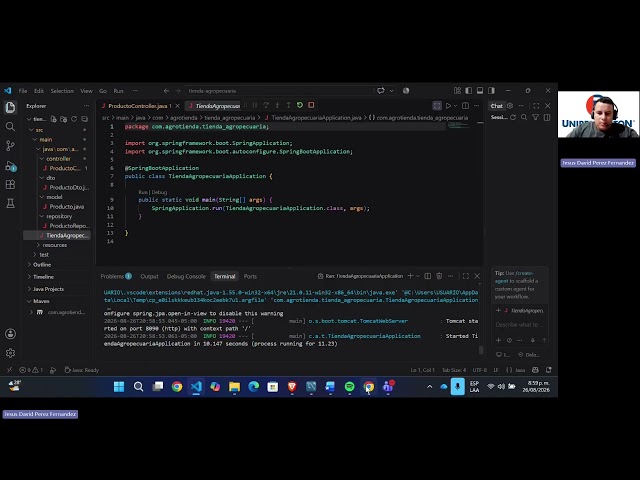Open the Testing beaker view
Screen dimensions: 640x480
tap(10, 203)
